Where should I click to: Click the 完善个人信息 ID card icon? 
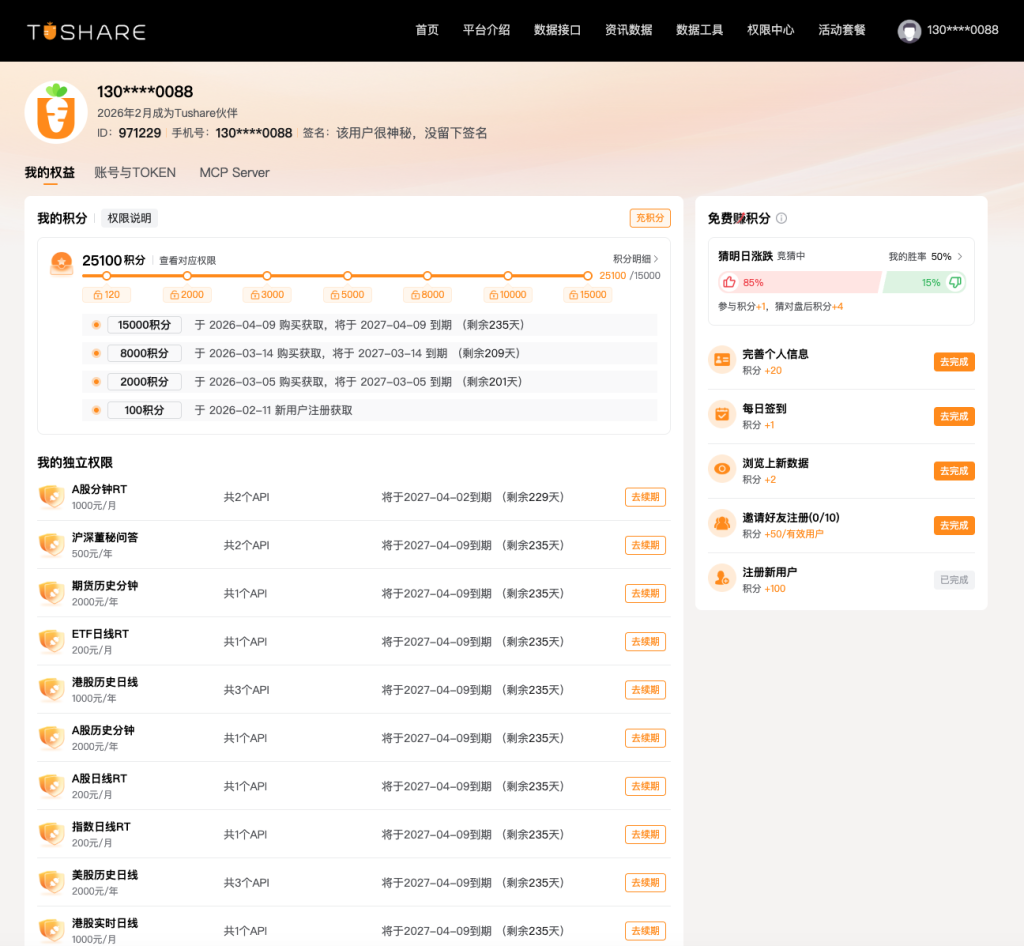722,360
